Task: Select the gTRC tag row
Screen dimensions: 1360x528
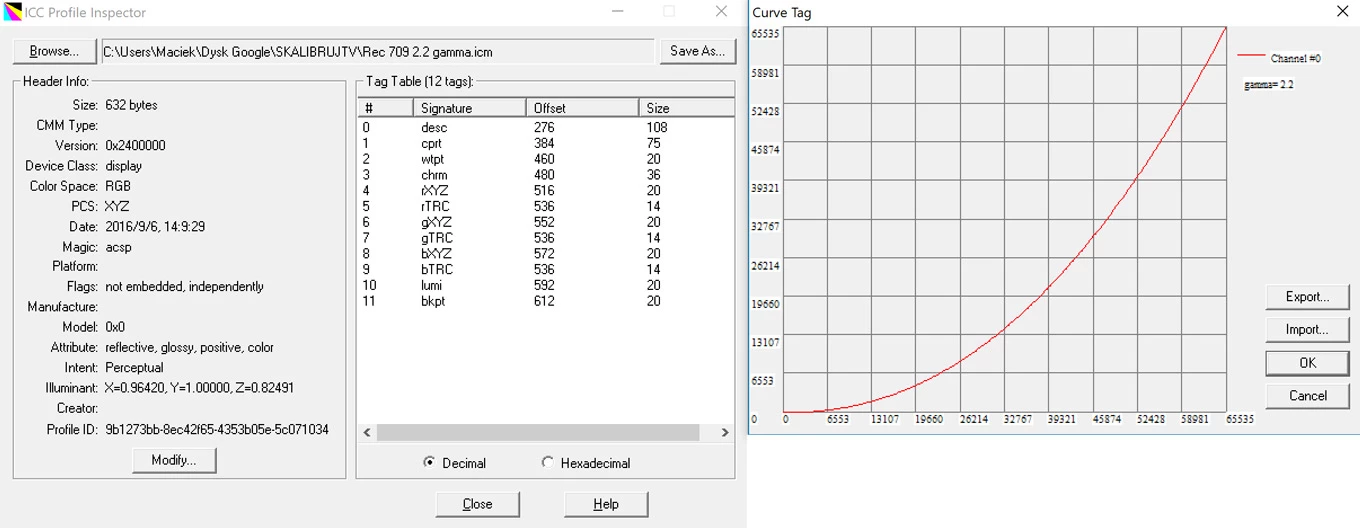Action: coord(545,238)
